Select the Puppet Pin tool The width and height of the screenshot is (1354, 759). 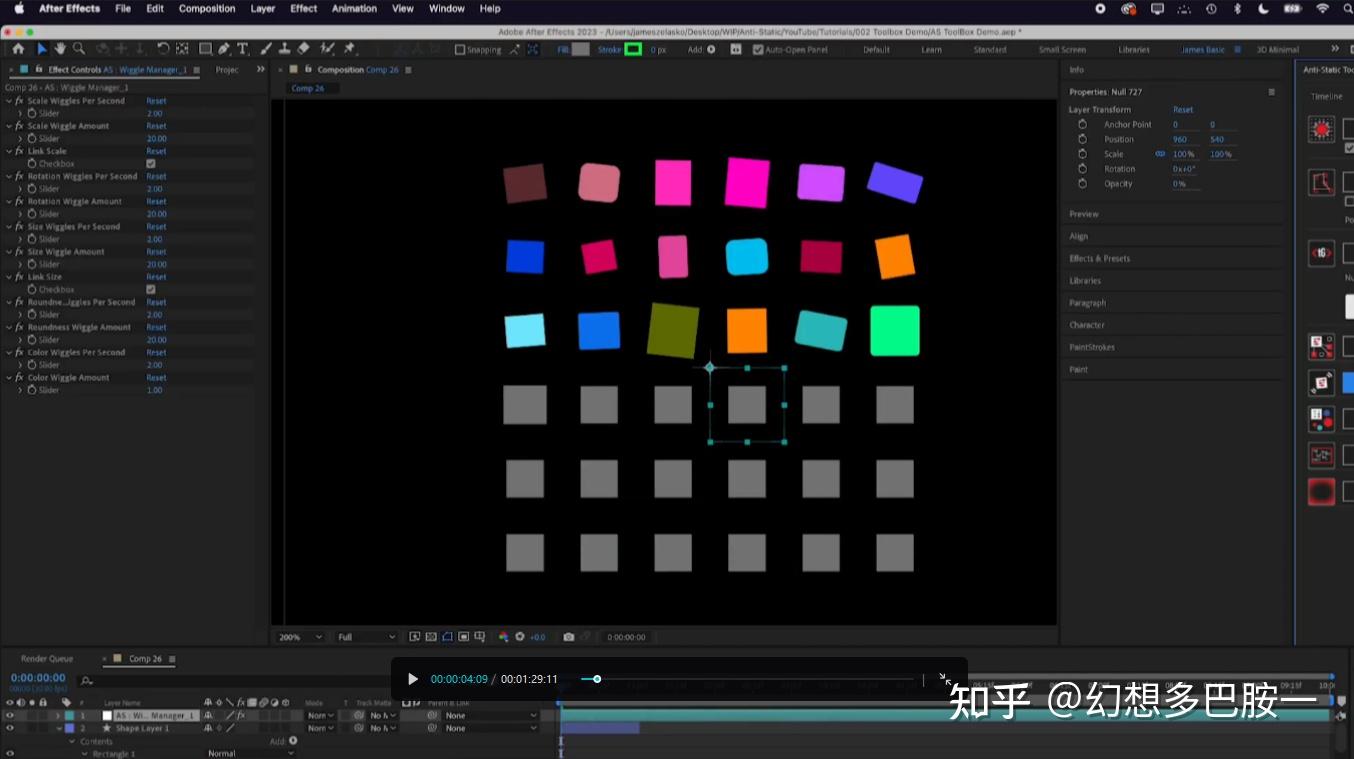(x=350, y=49)
